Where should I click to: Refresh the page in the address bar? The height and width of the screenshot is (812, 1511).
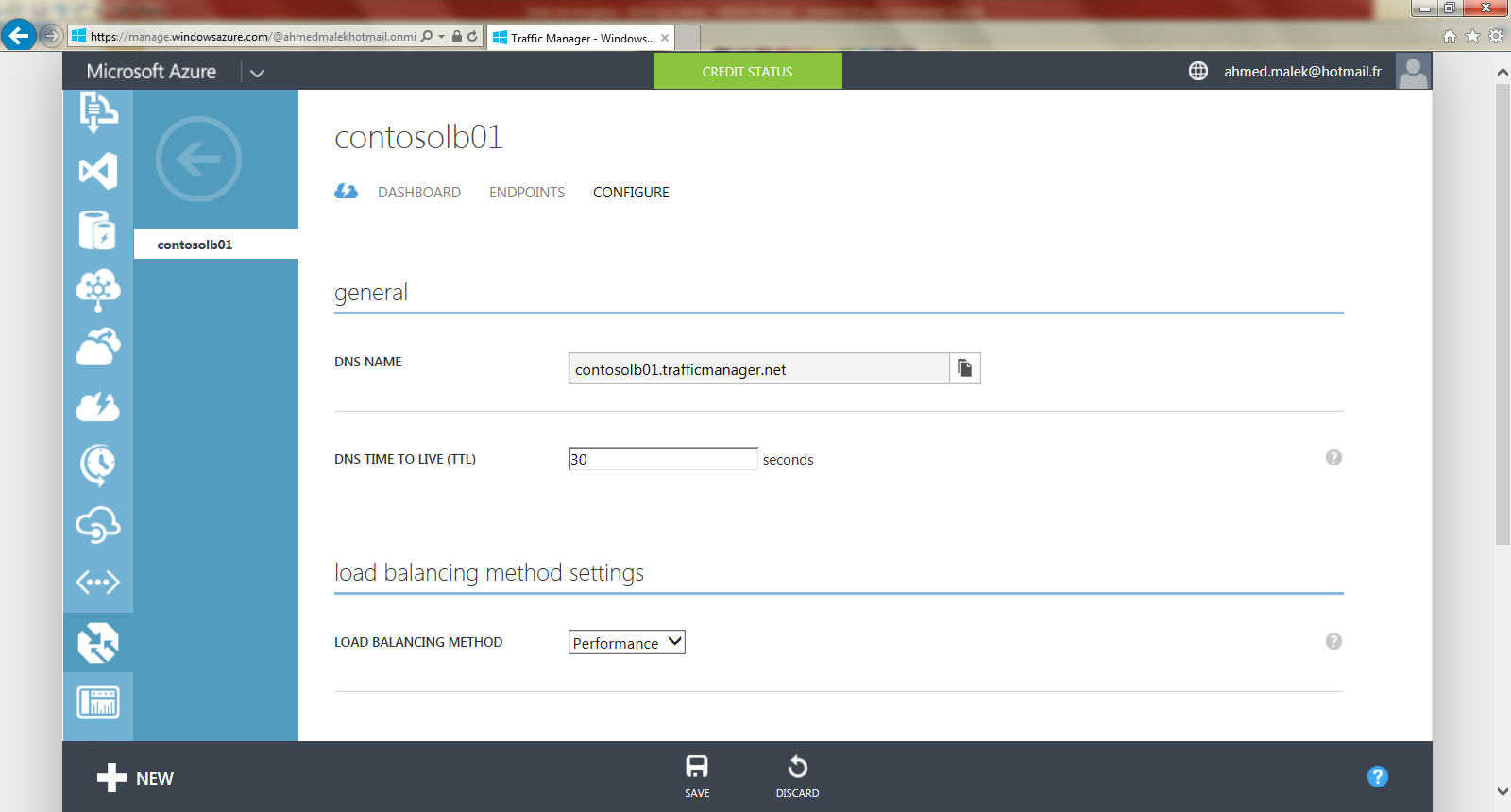(x=472, y=37)
